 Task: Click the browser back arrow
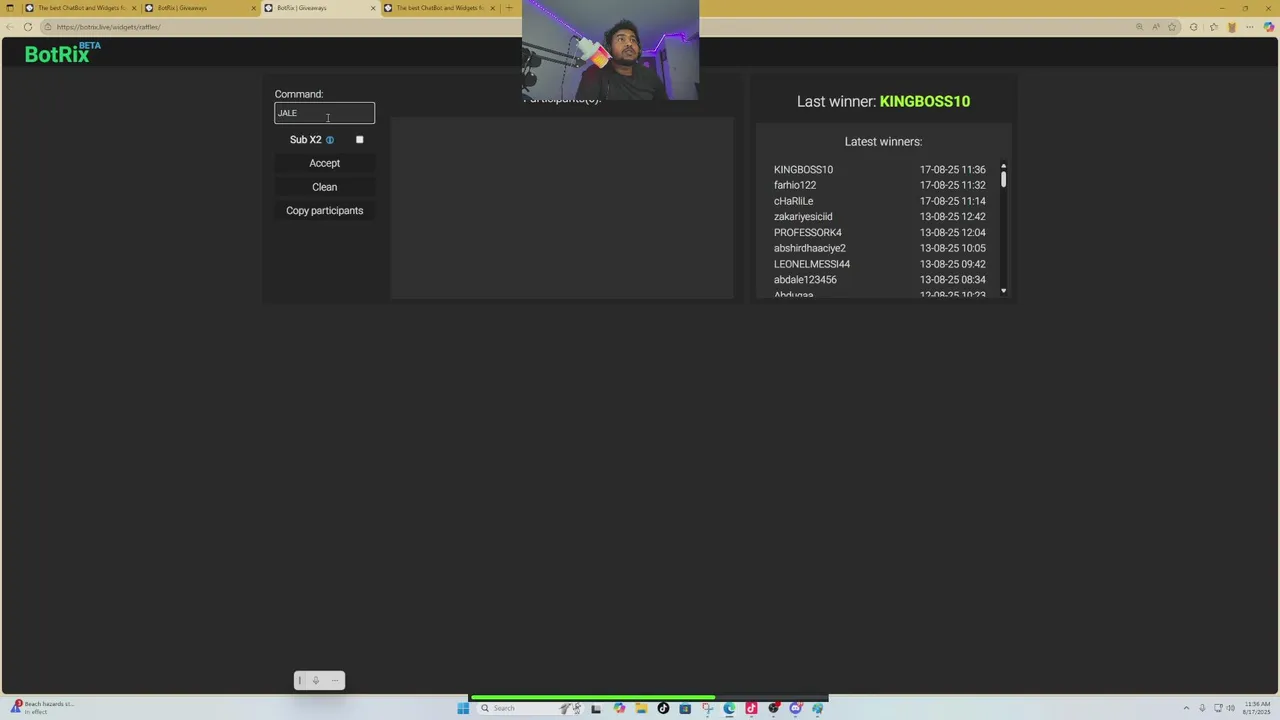(x=11, y=27)
